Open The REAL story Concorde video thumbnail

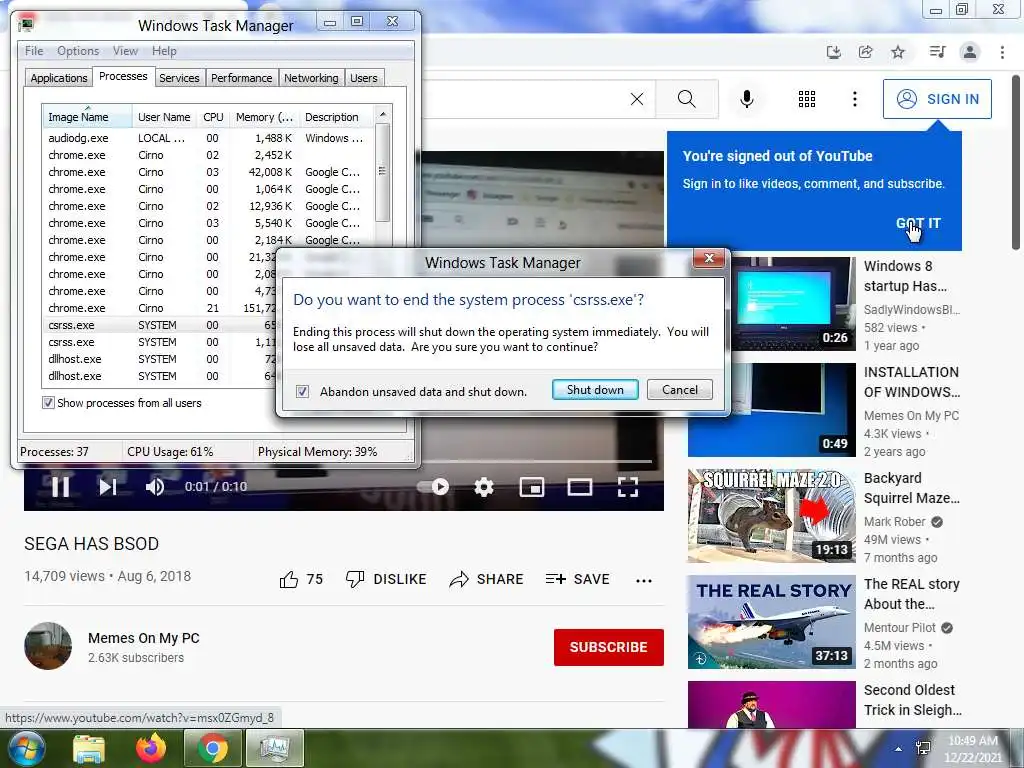772,622
